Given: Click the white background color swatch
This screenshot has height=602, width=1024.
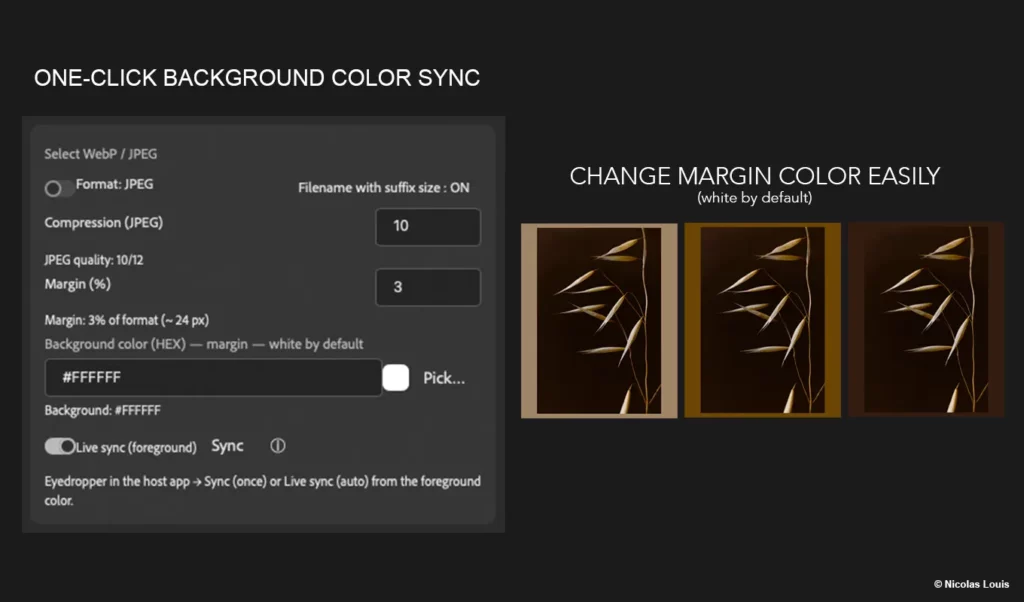Looking at the screenshot, I should point(396,378).
